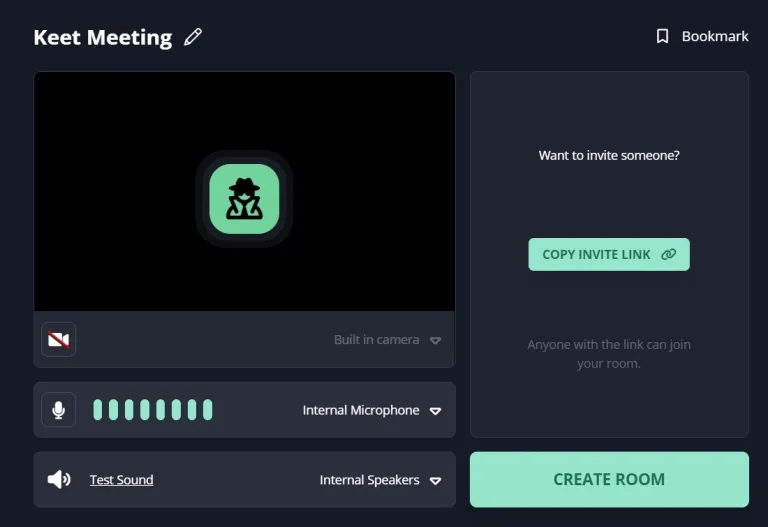Click the microphone level meter bars
Viewport: 768px width, 527px height.
coord(152,410)
